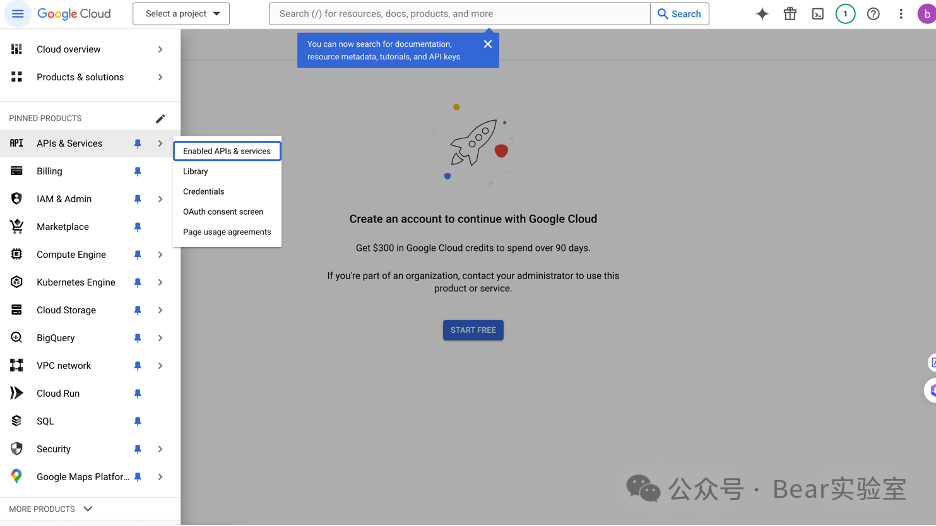Unpin Cloud Run pin toggle
Viewport: 936px width, 526px height.
pyautogui.click(x=137, y=393)
